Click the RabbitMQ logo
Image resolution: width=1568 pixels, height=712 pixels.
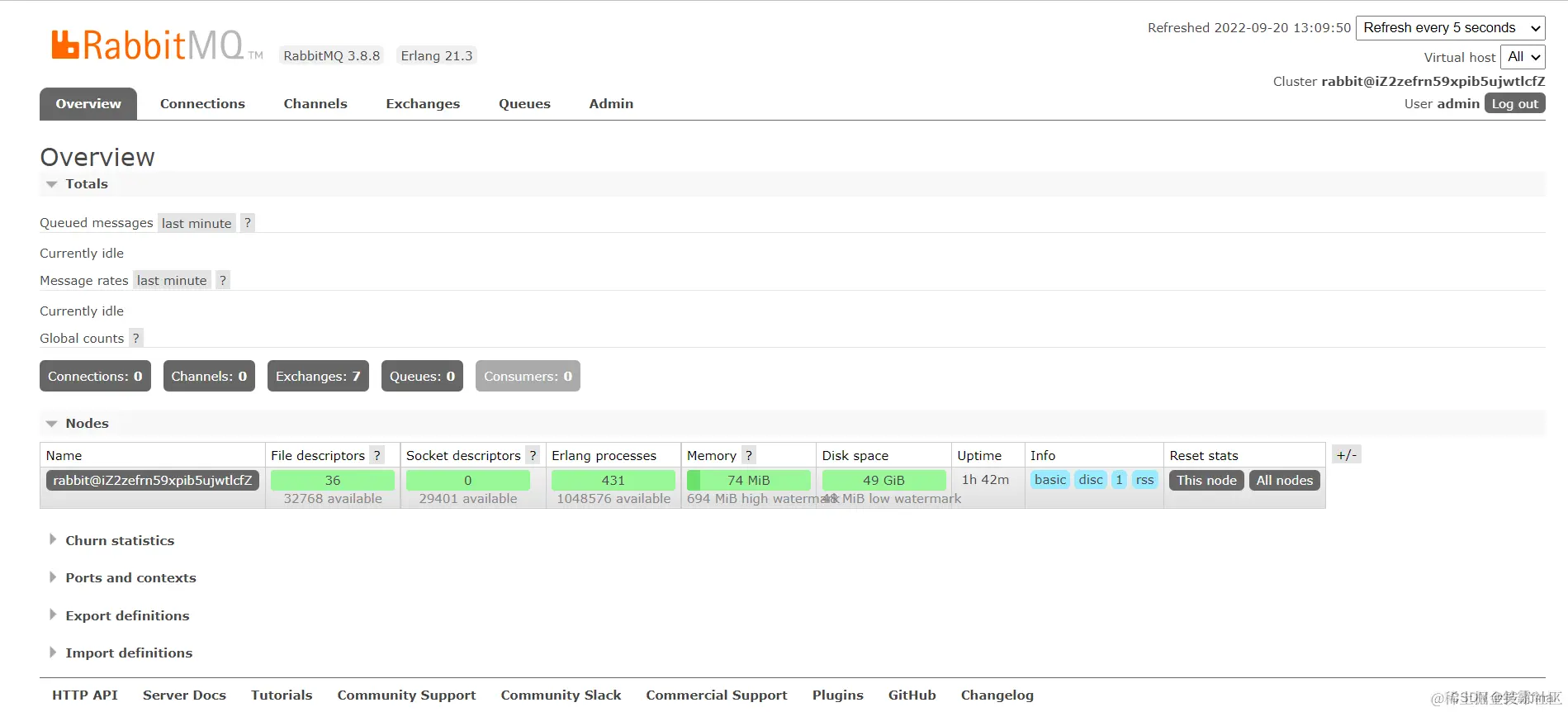157,45
